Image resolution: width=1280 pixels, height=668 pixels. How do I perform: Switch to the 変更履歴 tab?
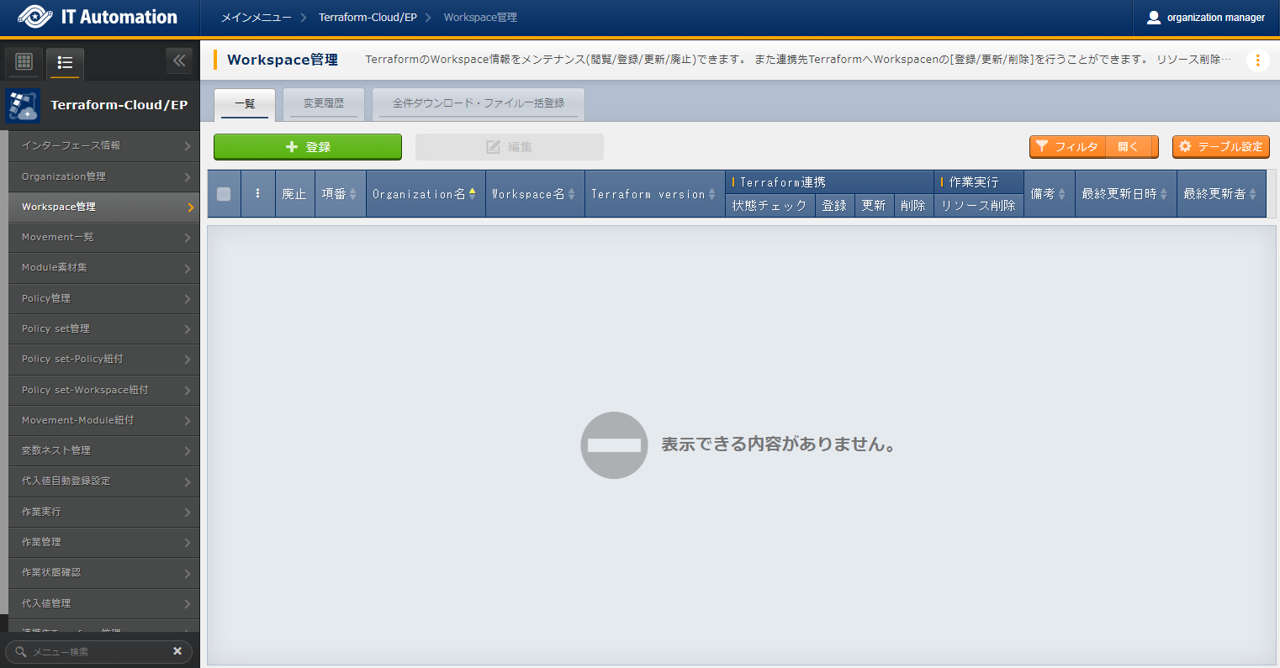coord(323,103)
